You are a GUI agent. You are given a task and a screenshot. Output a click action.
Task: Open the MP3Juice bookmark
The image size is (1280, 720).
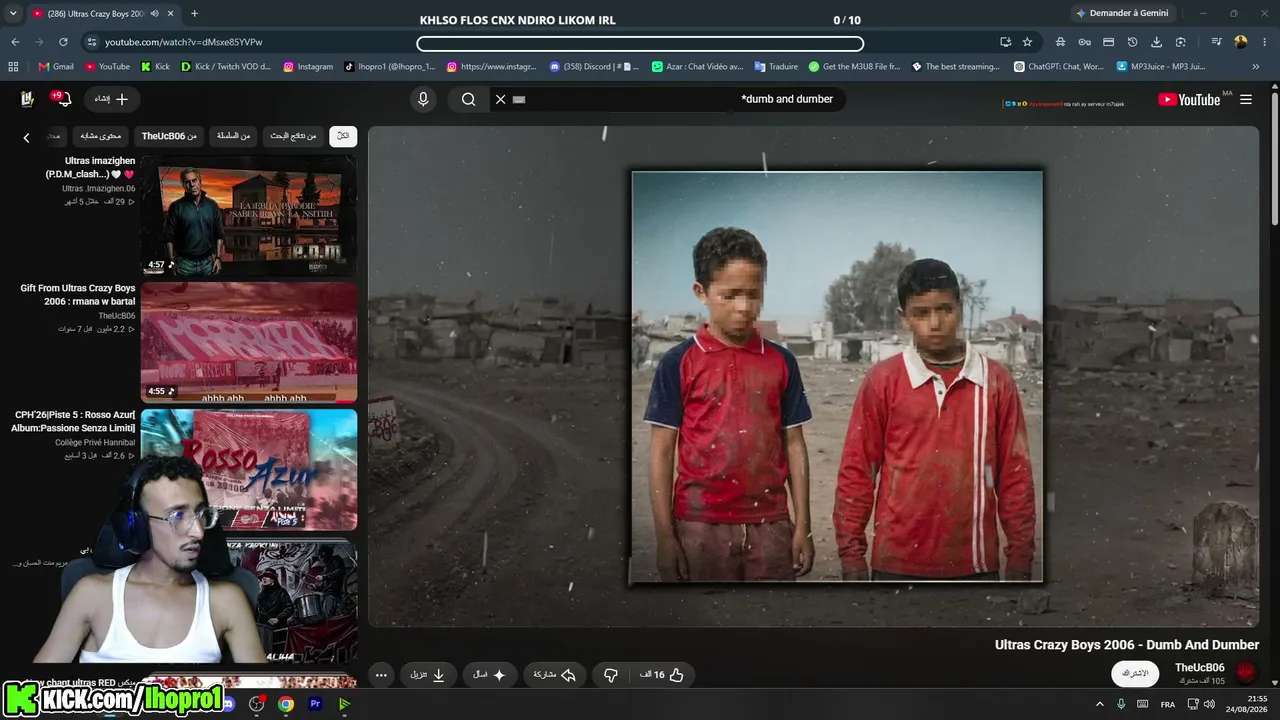tap(1160, 67)
